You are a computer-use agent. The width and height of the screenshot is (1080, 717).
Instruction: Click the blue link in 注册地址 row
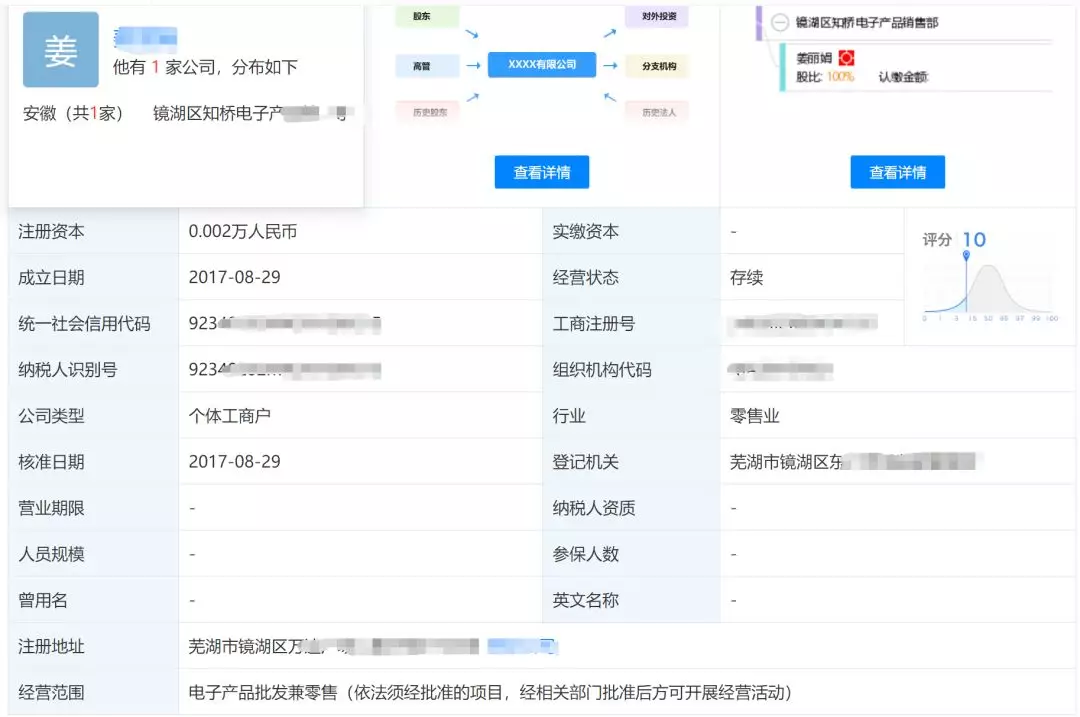click(520, 646)
